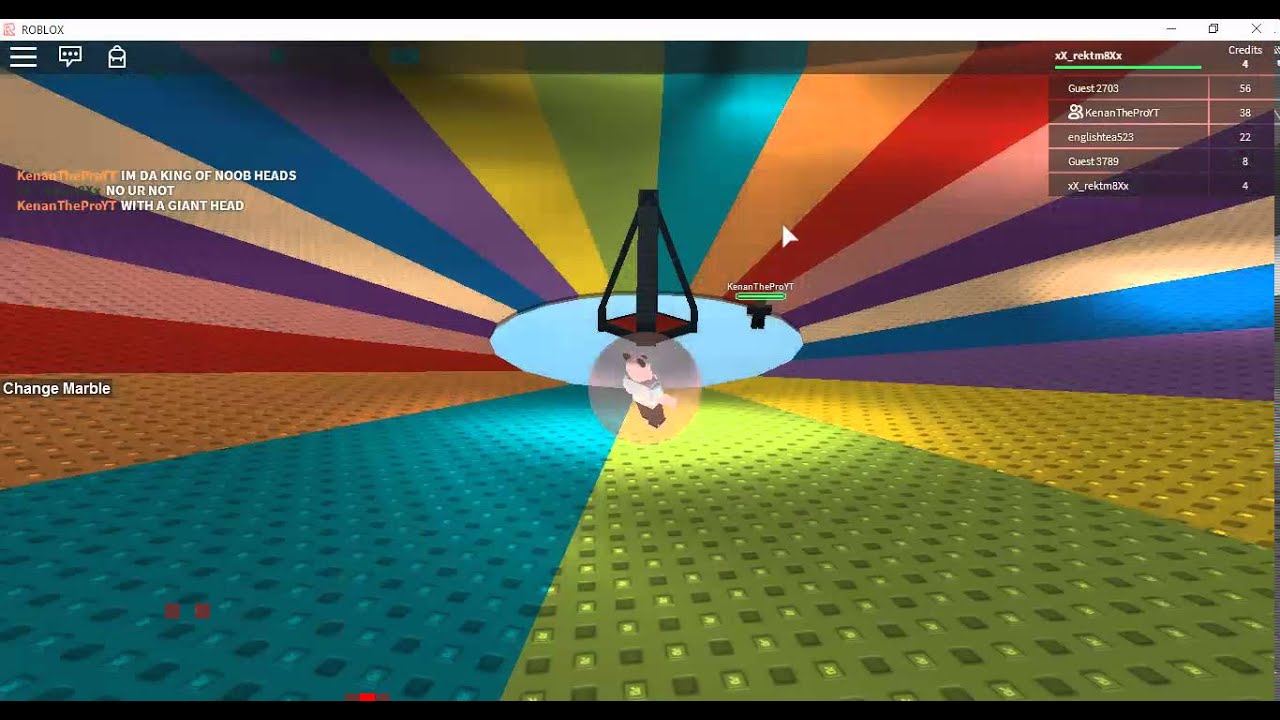Click the KenanTheProYT name tag above the player

760,287
